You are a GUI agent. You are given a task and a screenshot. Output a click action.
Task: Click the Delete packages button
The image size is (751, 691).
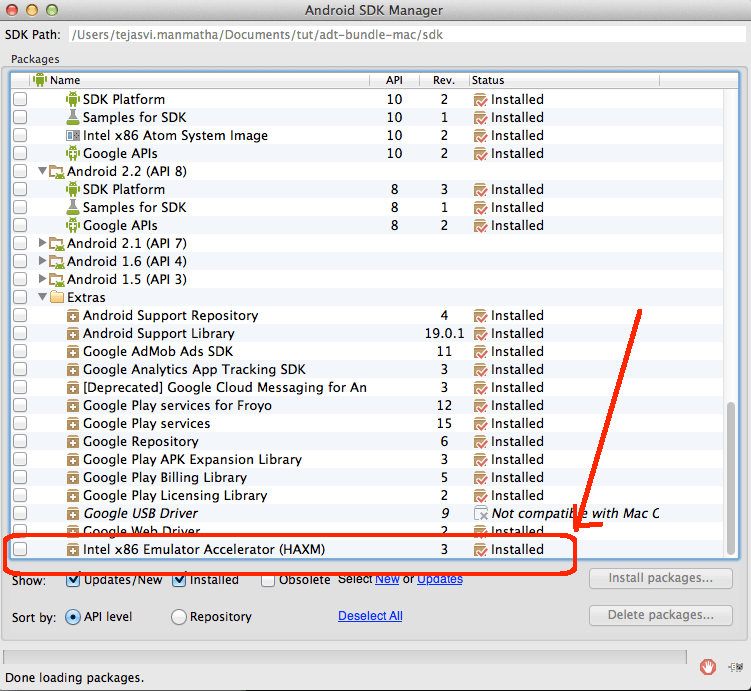pos(660,615)
